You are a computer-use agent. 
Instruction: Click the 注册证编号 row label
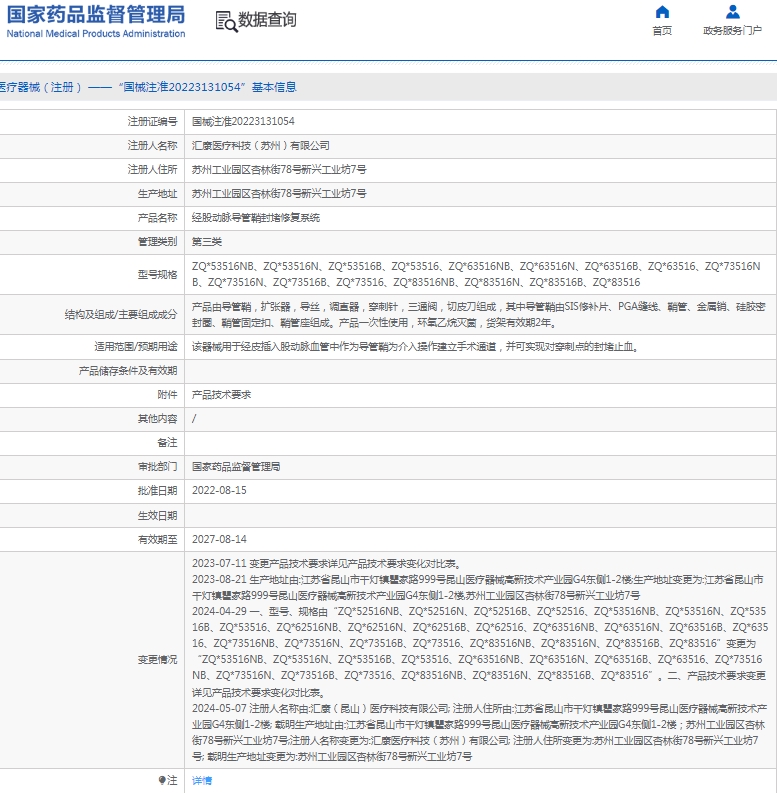click(152, 121)
